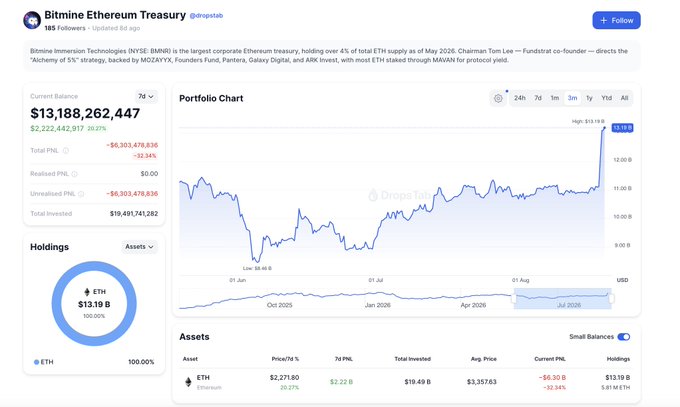
Task: Click the Follow button
Action: point(616,20)
